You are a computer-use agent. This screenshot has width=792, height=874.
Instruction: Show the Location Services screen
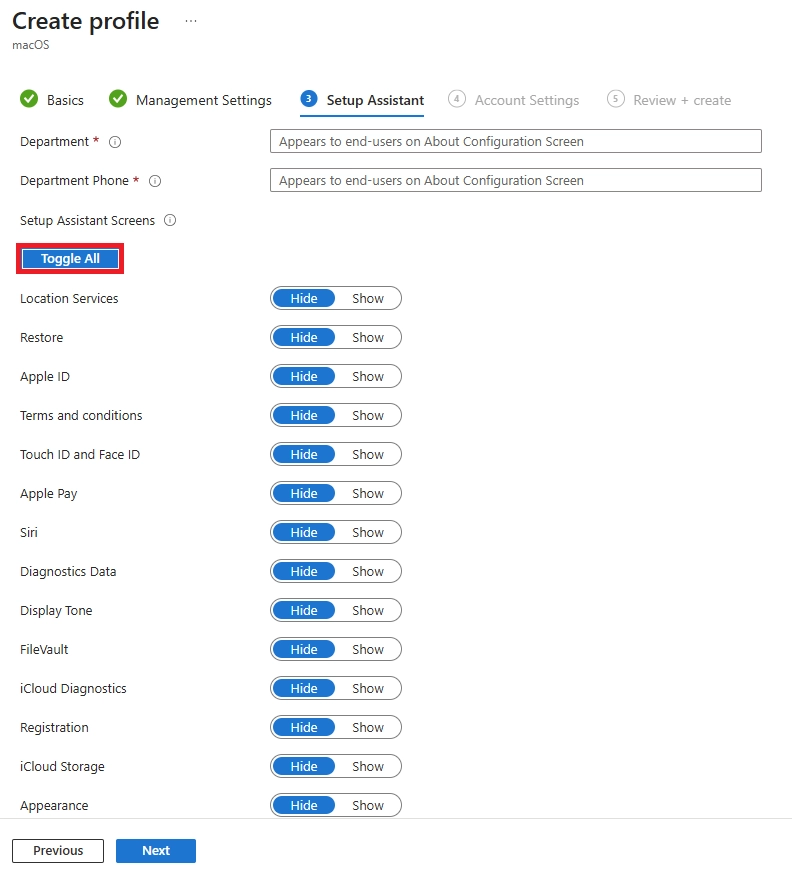[368, 298]
